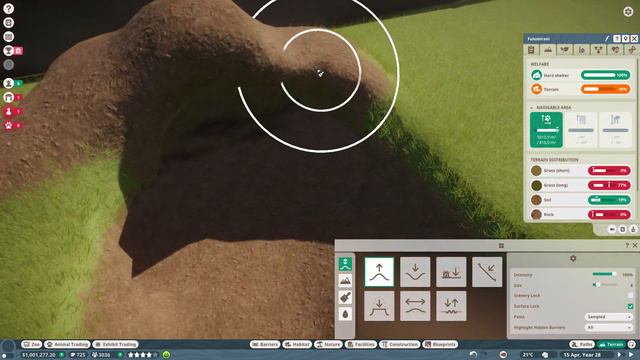Viewport: 640px width, 360px height.
Task: Select the Terrain welfare row
Action: 580,89
